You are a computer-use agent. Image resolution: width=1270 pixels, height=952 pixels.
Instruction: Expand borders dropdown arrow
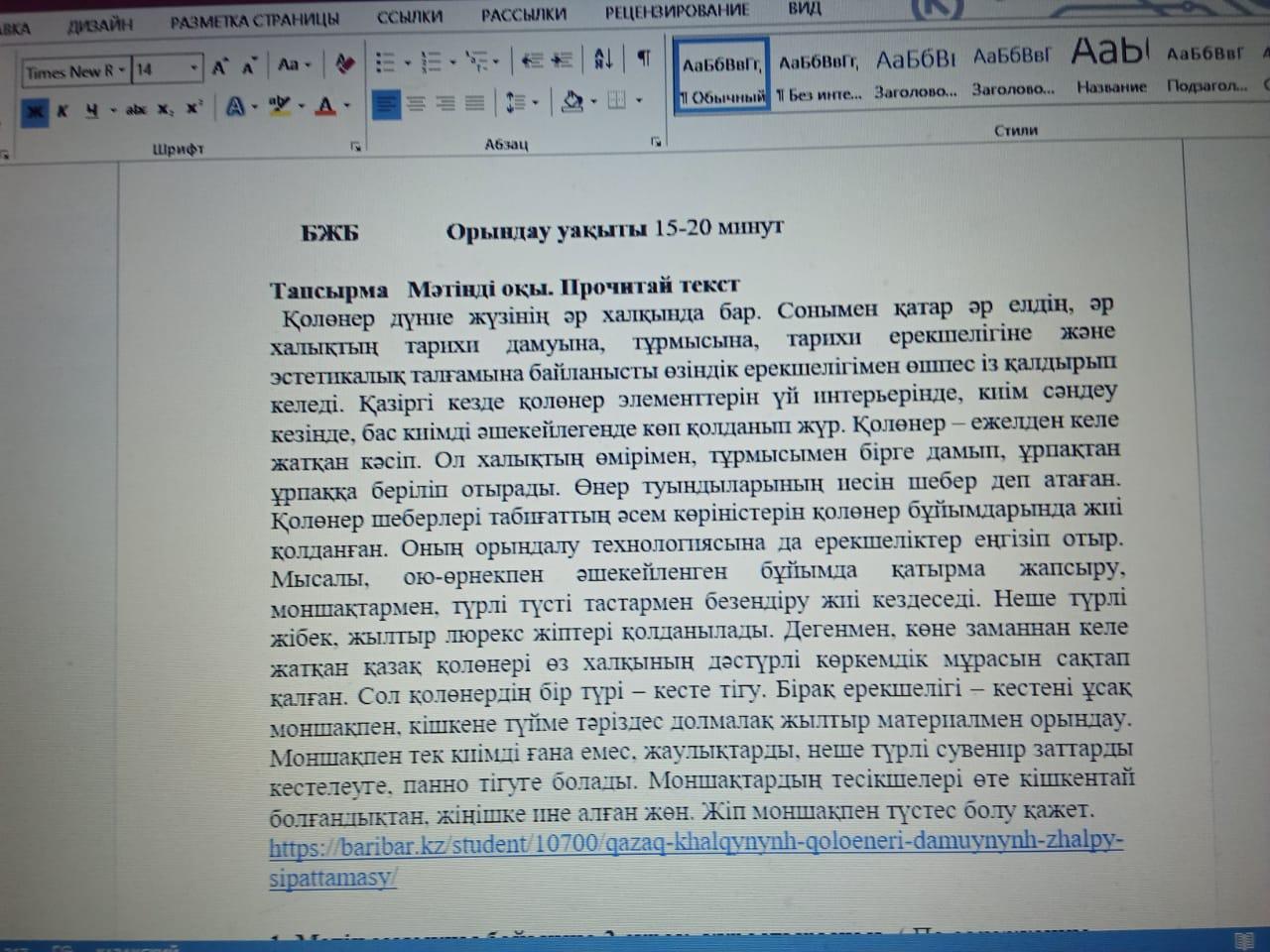pos(638,100)
